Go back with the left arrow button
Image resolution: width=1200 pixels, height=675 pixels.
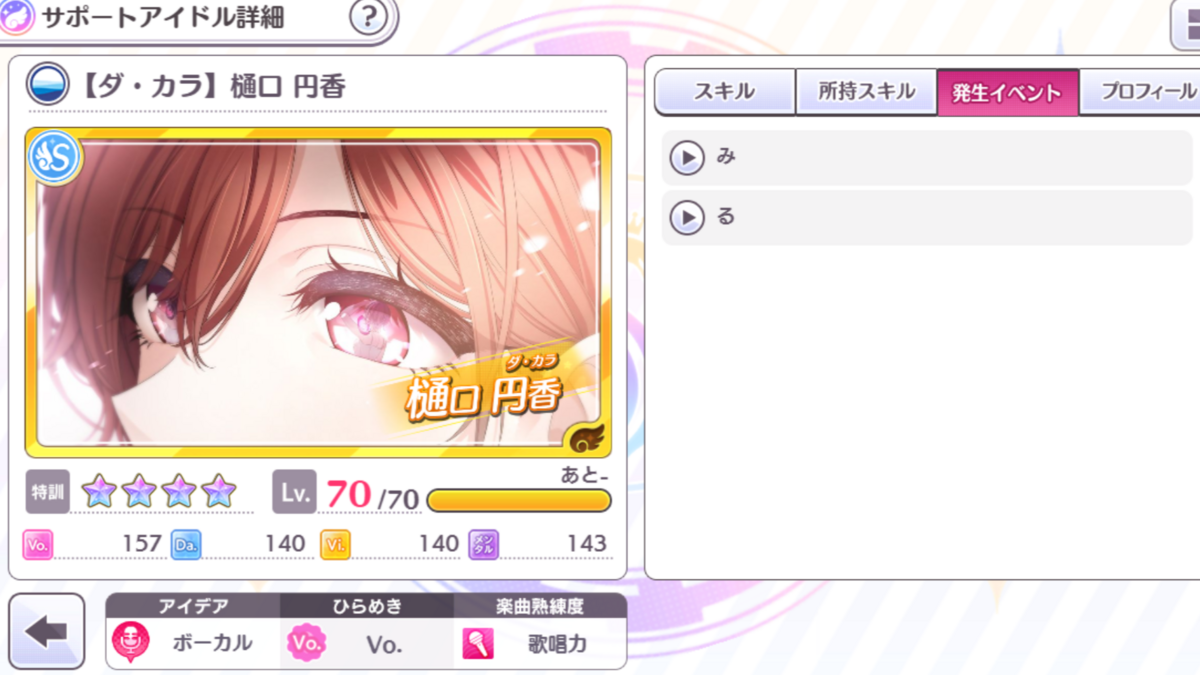[x=46, y=631]
